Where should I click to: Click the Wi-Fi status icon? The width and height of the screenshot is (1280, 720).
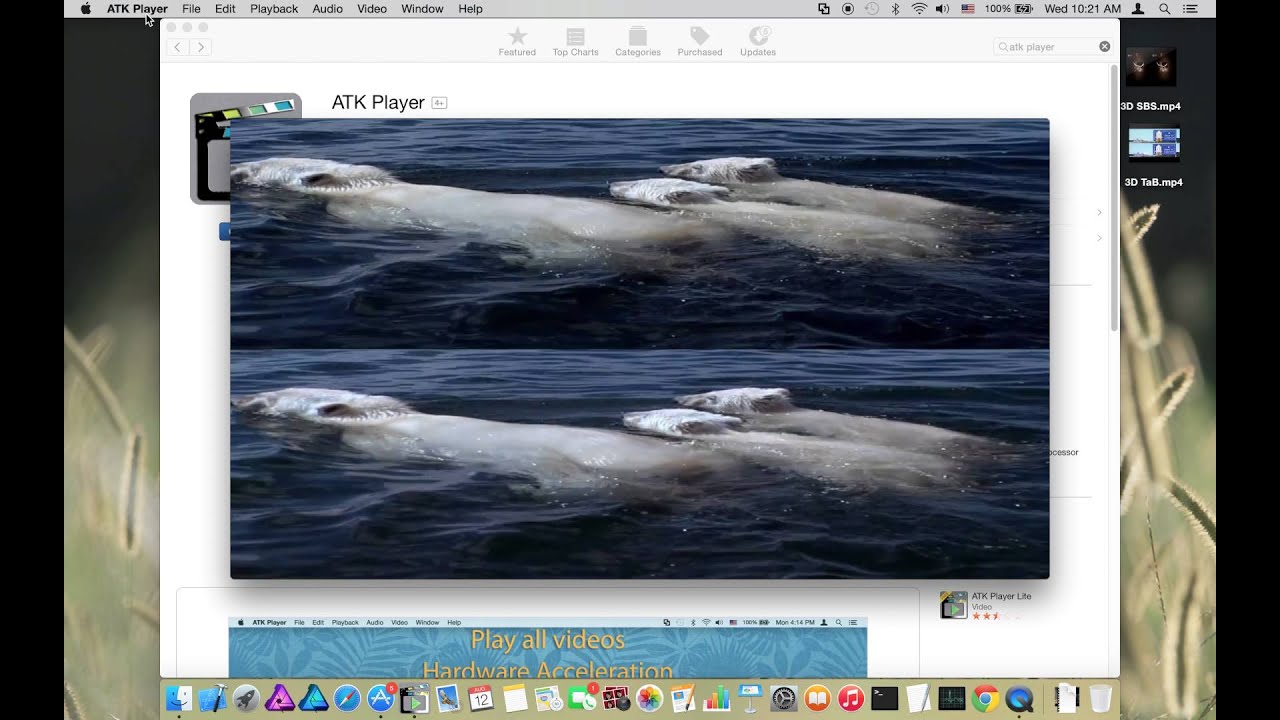pos(919,9)
